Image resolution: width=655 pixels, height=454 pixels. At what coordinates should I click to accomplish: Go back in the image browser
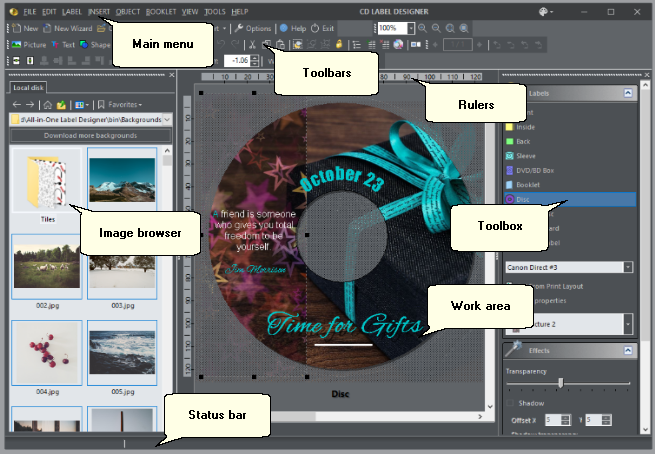(16, 104)
